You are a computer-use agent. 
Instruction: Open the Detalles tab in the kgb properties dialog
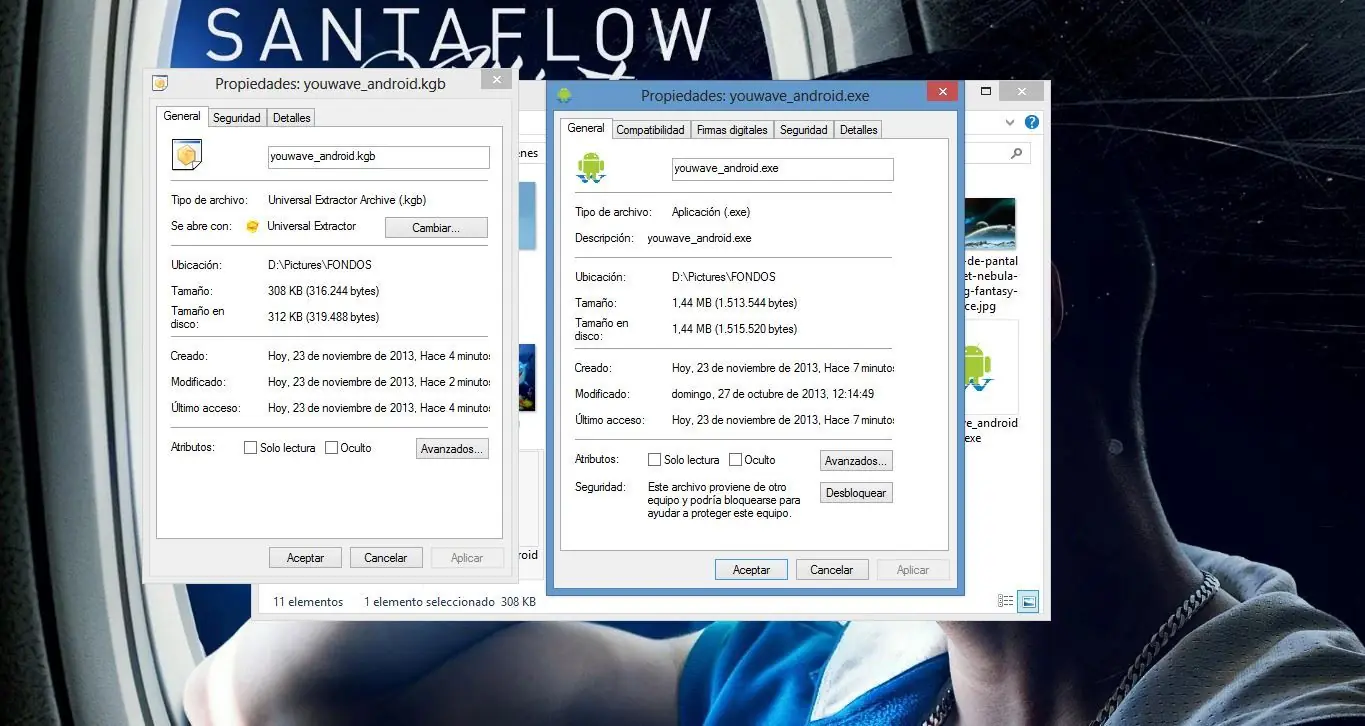click(x=292, y=118)
